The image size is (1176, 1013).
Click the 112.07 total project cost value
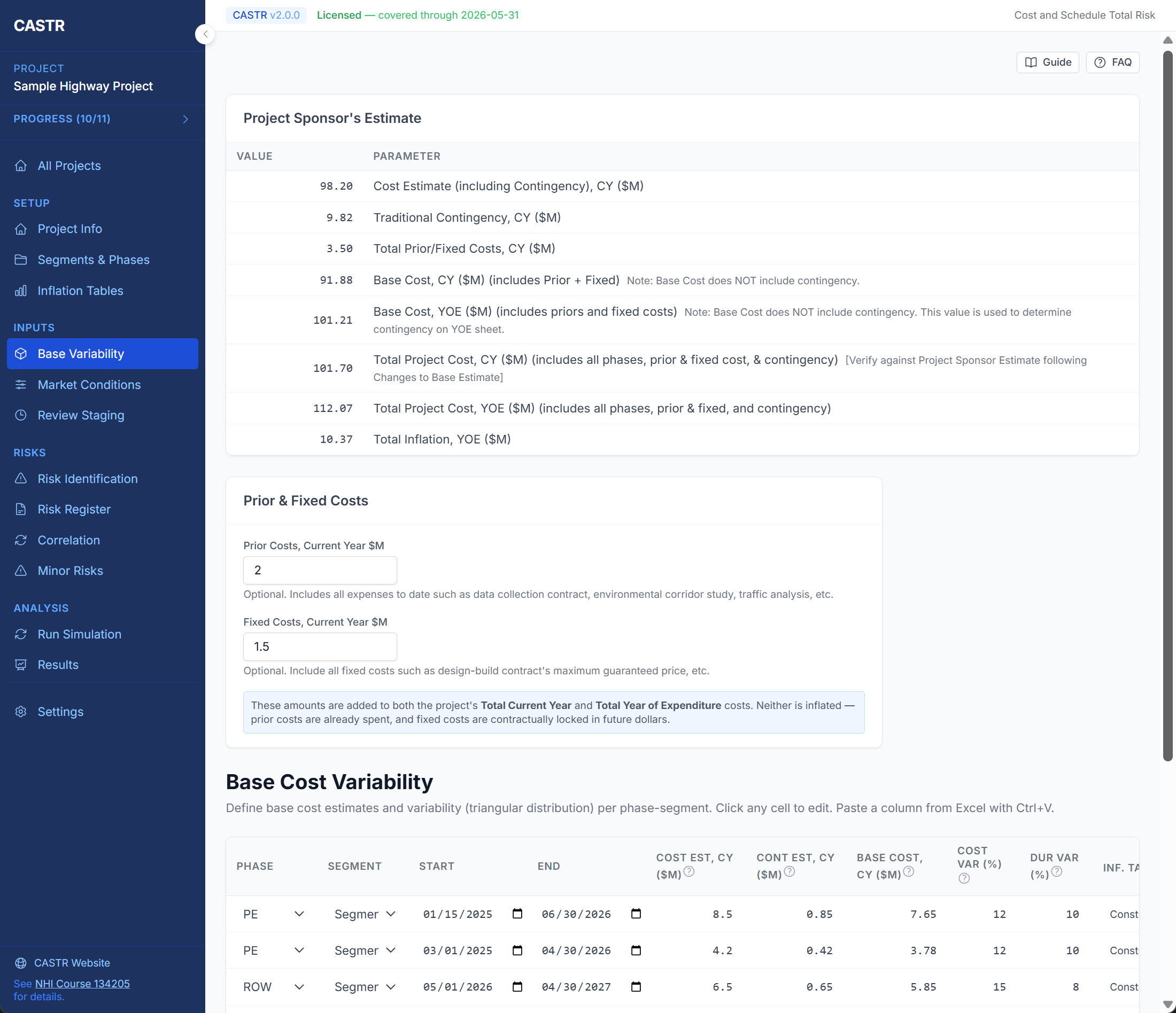pos(332,408)
